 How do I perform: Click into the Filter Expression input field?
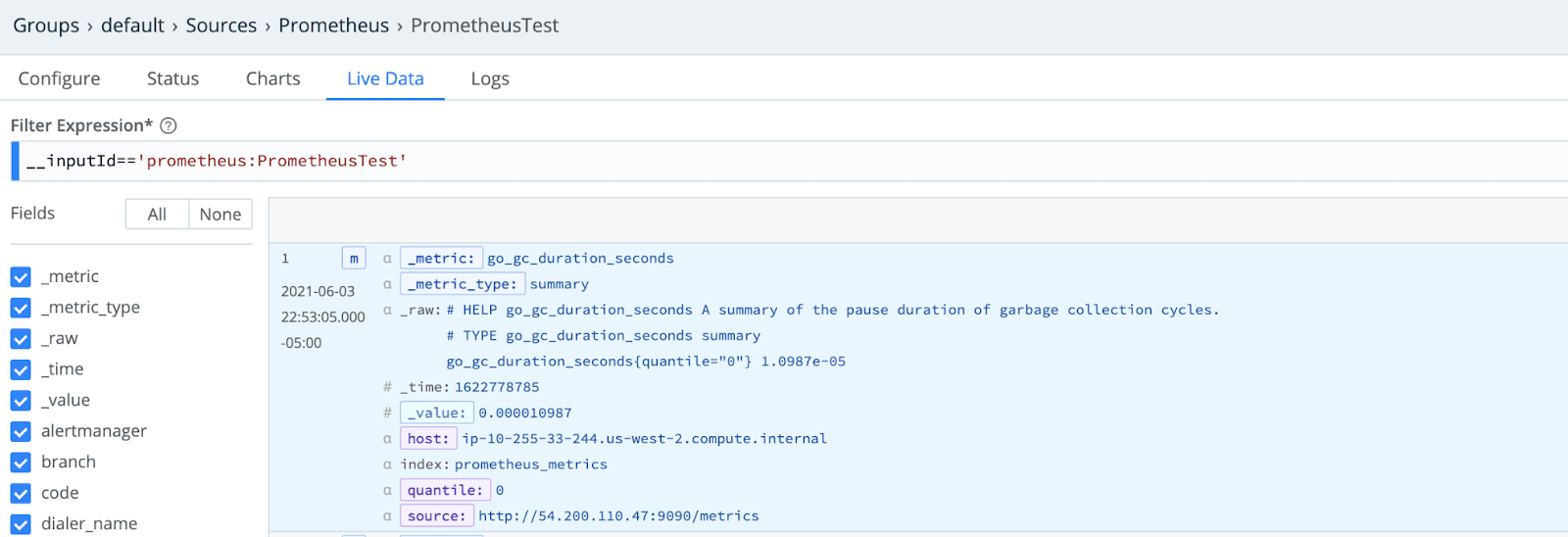(x=784, y=161)
